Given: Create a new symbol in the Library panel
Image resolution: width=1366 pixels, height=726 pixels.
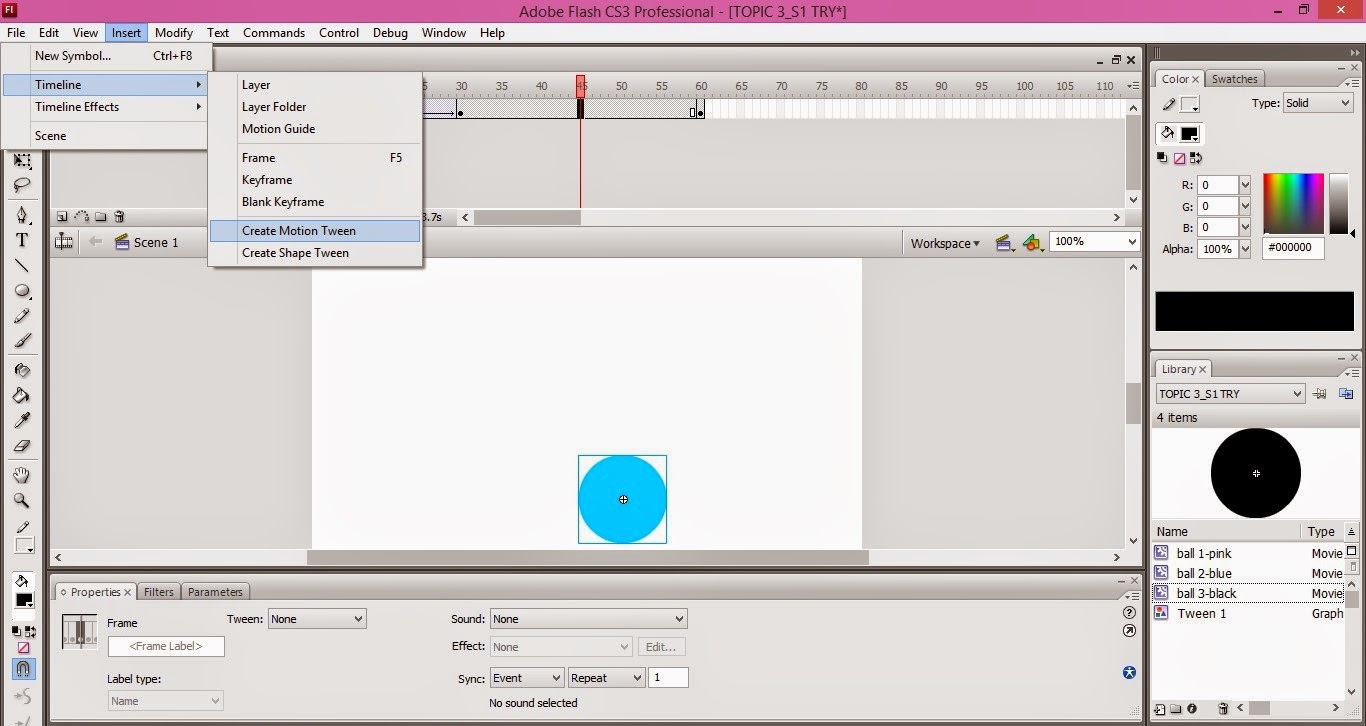Looking at the screenshot, I should pos(1160,708).
